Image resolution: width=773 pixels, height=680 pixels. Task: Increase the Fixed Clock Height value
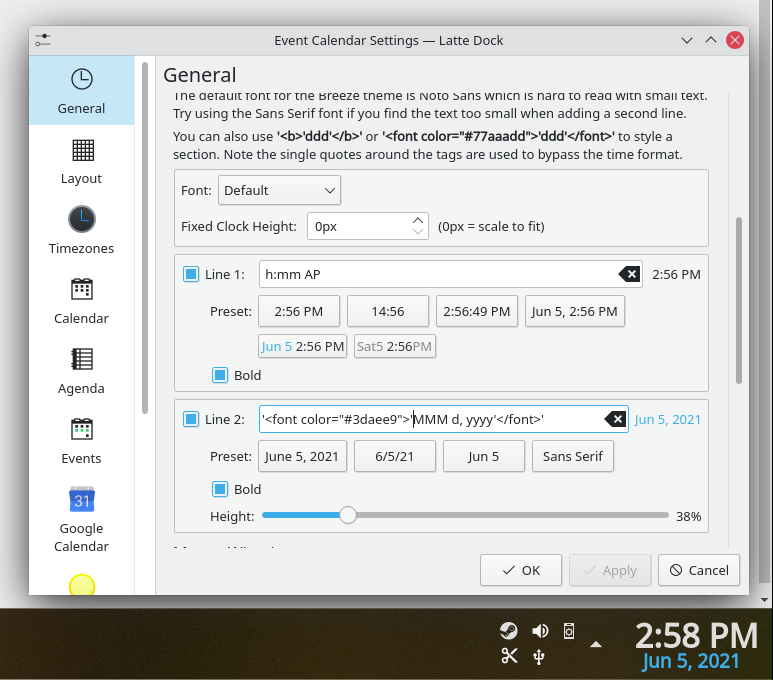click(x=418, y=220)
